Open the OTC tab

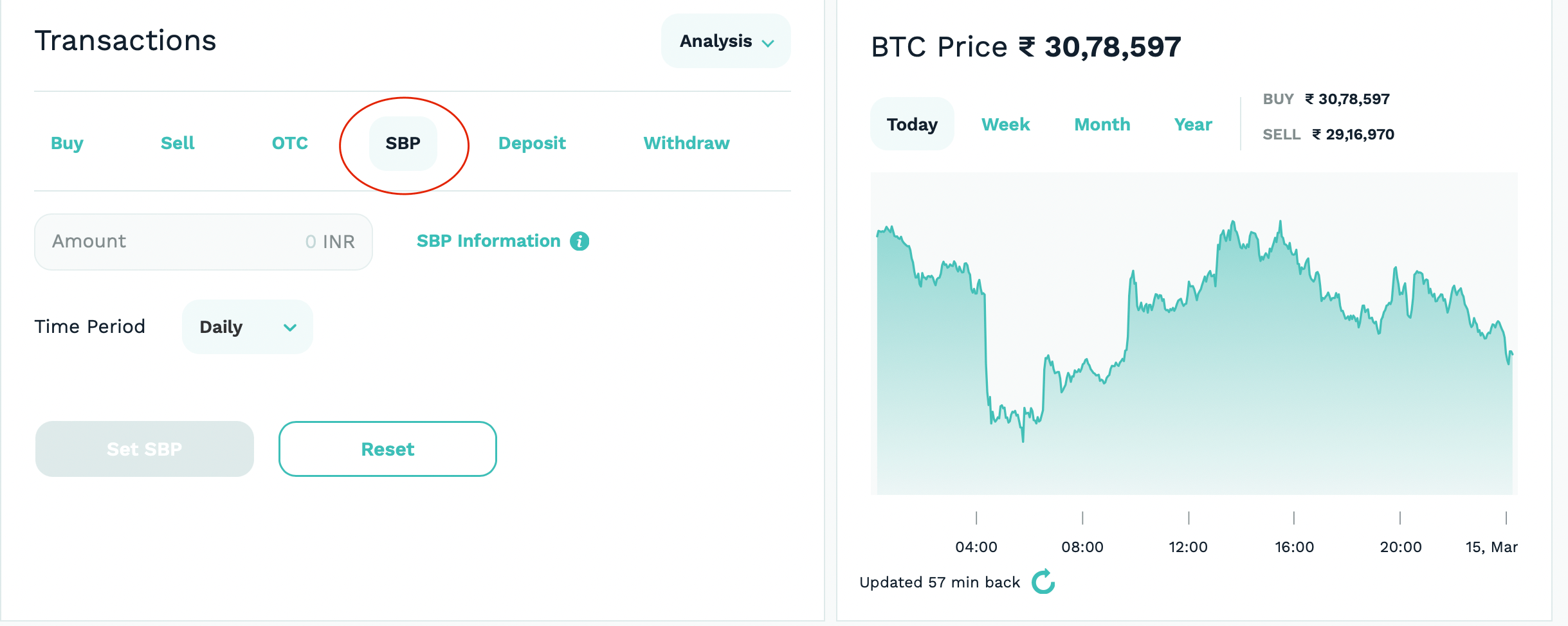pos(289,143)
